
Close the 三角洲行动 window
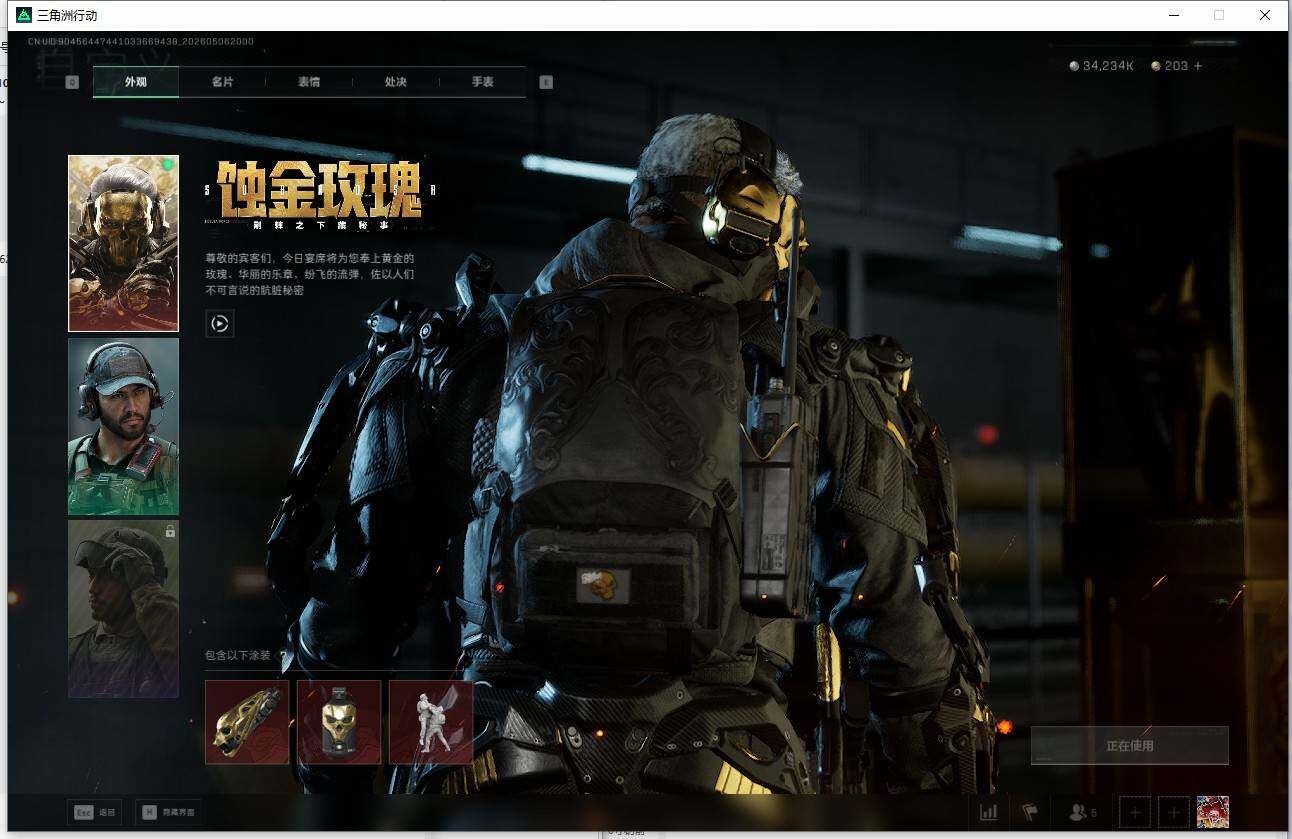point(1265,15)
